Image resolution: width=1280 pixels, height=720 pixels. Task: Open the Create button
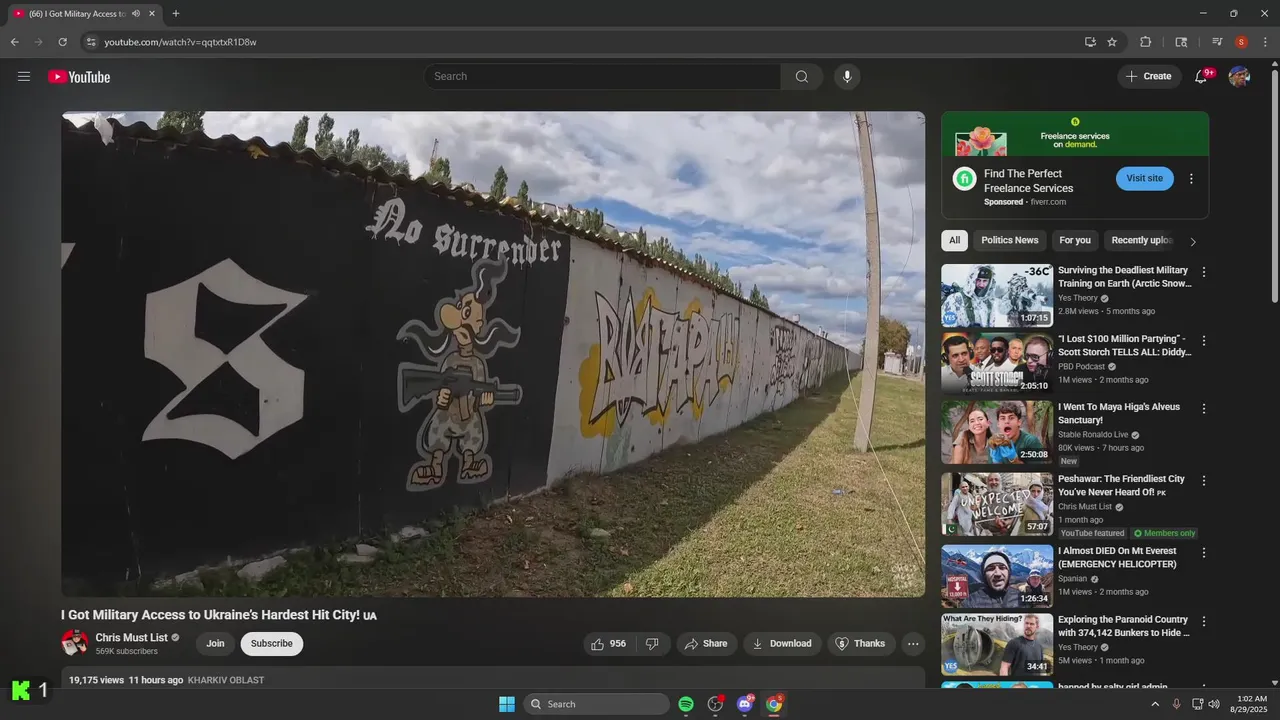[1149, 77]
